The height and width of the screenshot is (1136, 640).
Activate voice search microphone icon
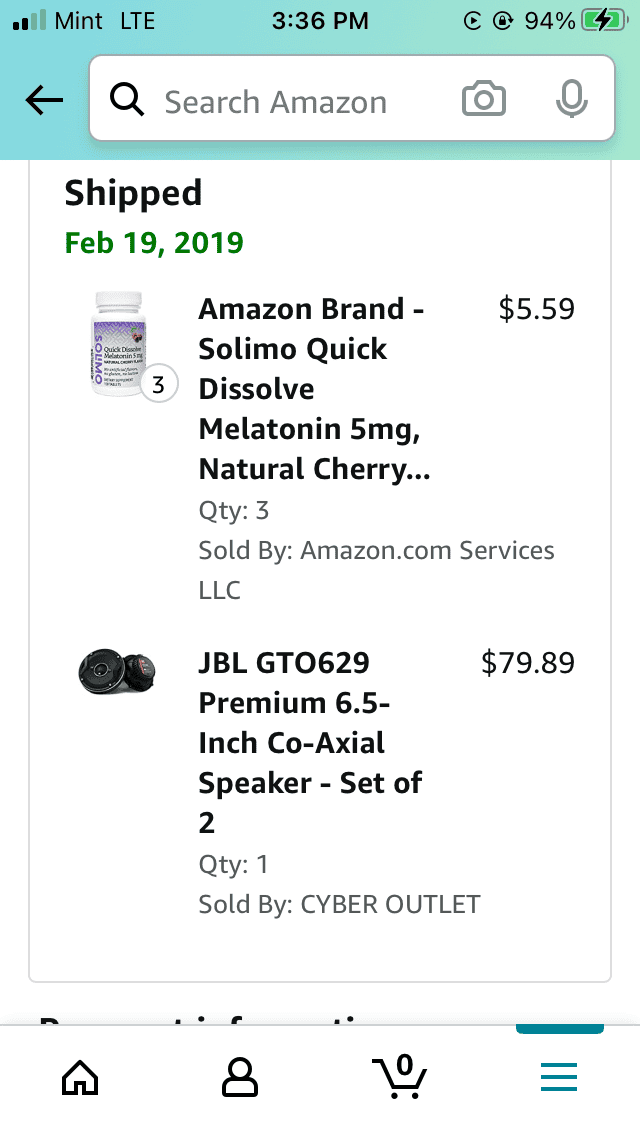point(571,99)
